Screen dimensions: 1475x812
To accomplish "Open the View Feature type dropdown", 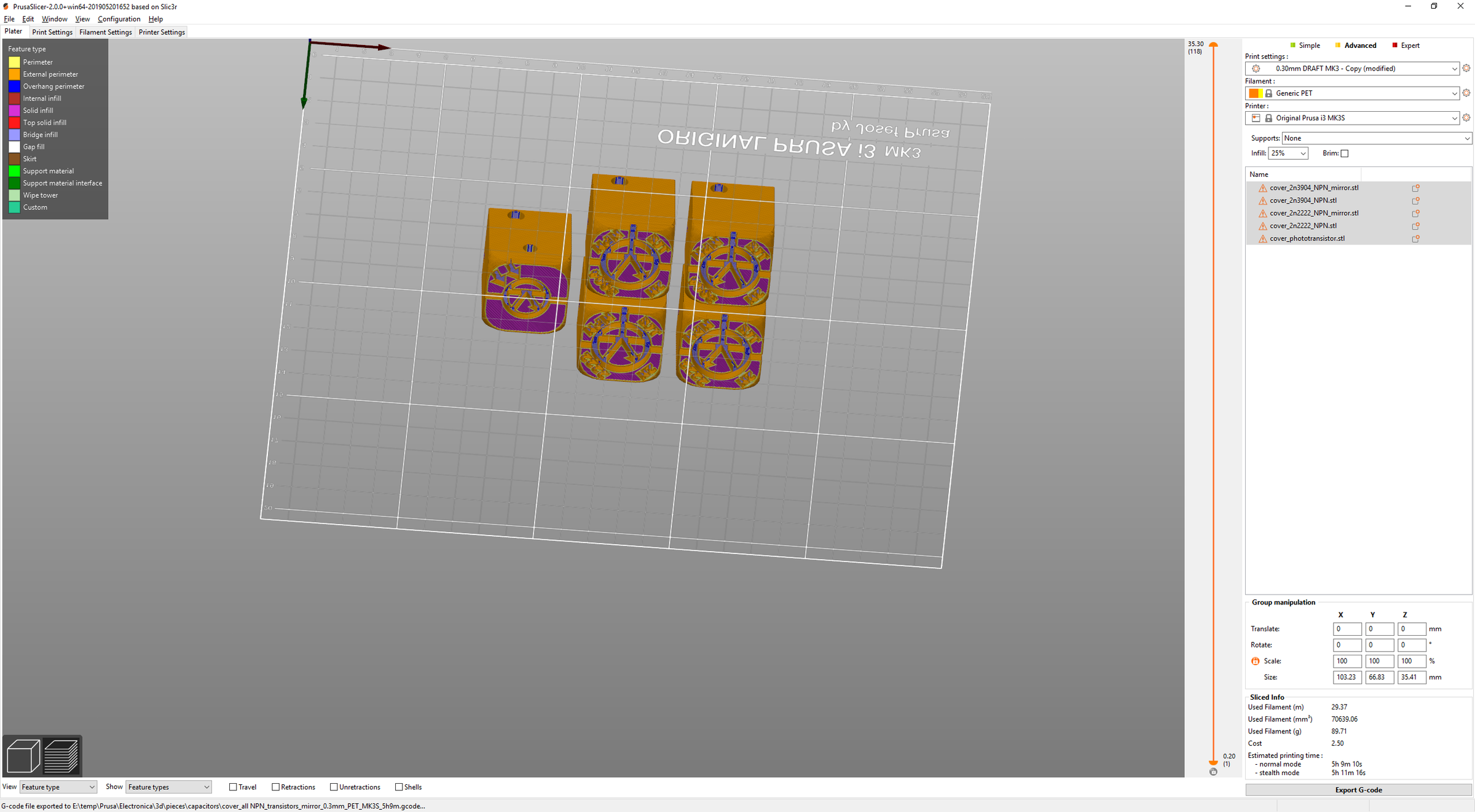I will point(58,787).
